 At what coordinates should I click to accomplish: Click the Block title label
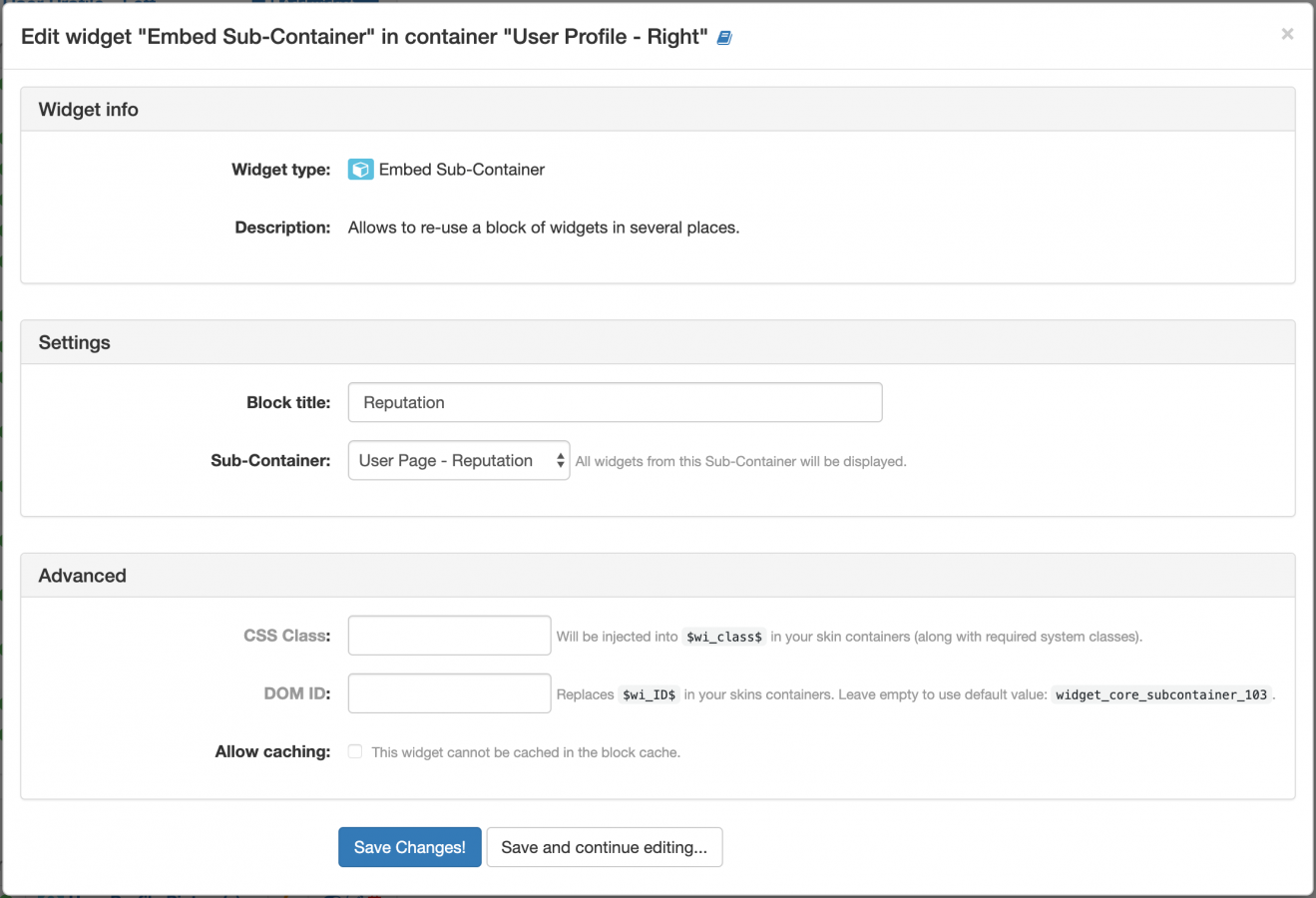288,402
